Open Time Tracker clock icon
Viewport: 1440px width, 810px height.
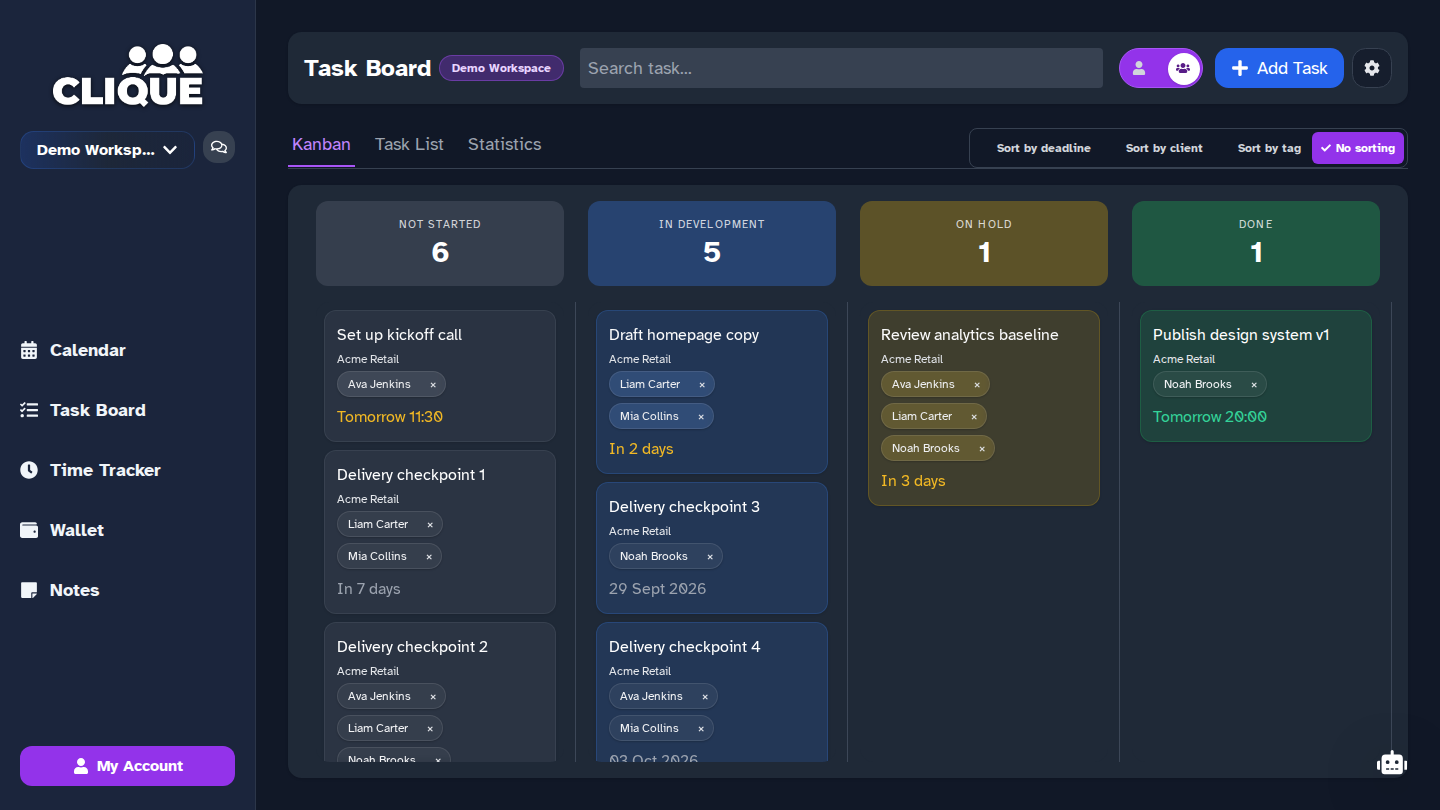coord(29,470)
